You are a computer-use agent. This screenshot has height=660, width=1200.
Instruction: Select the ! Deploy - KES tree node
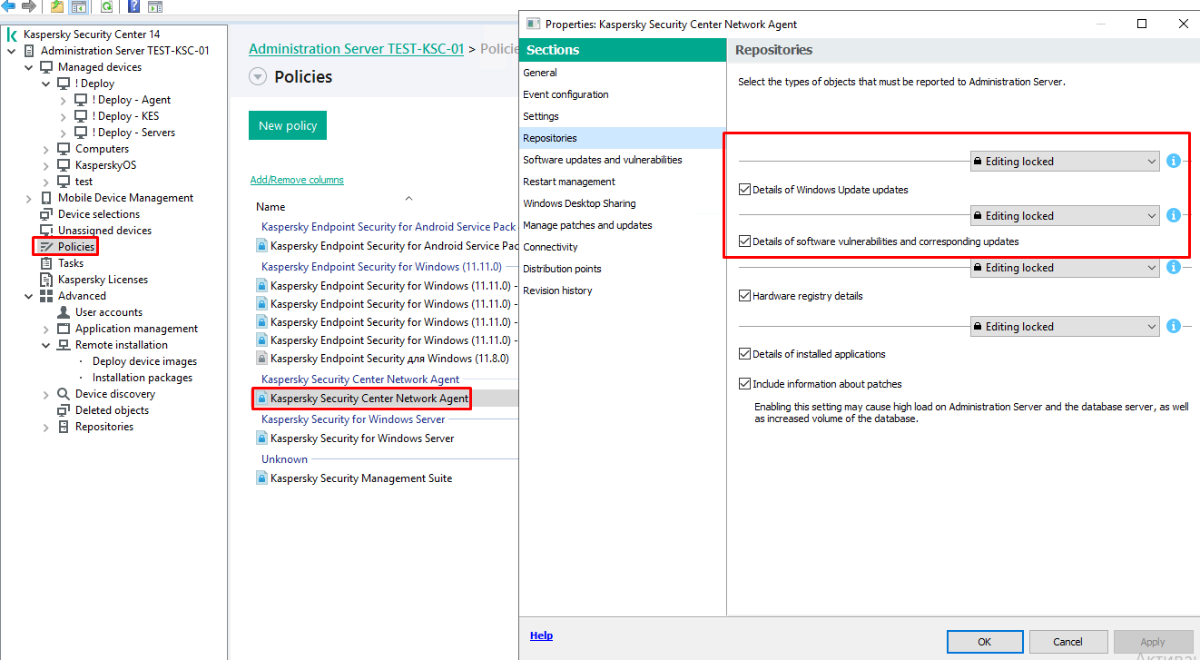pos(125,116)
